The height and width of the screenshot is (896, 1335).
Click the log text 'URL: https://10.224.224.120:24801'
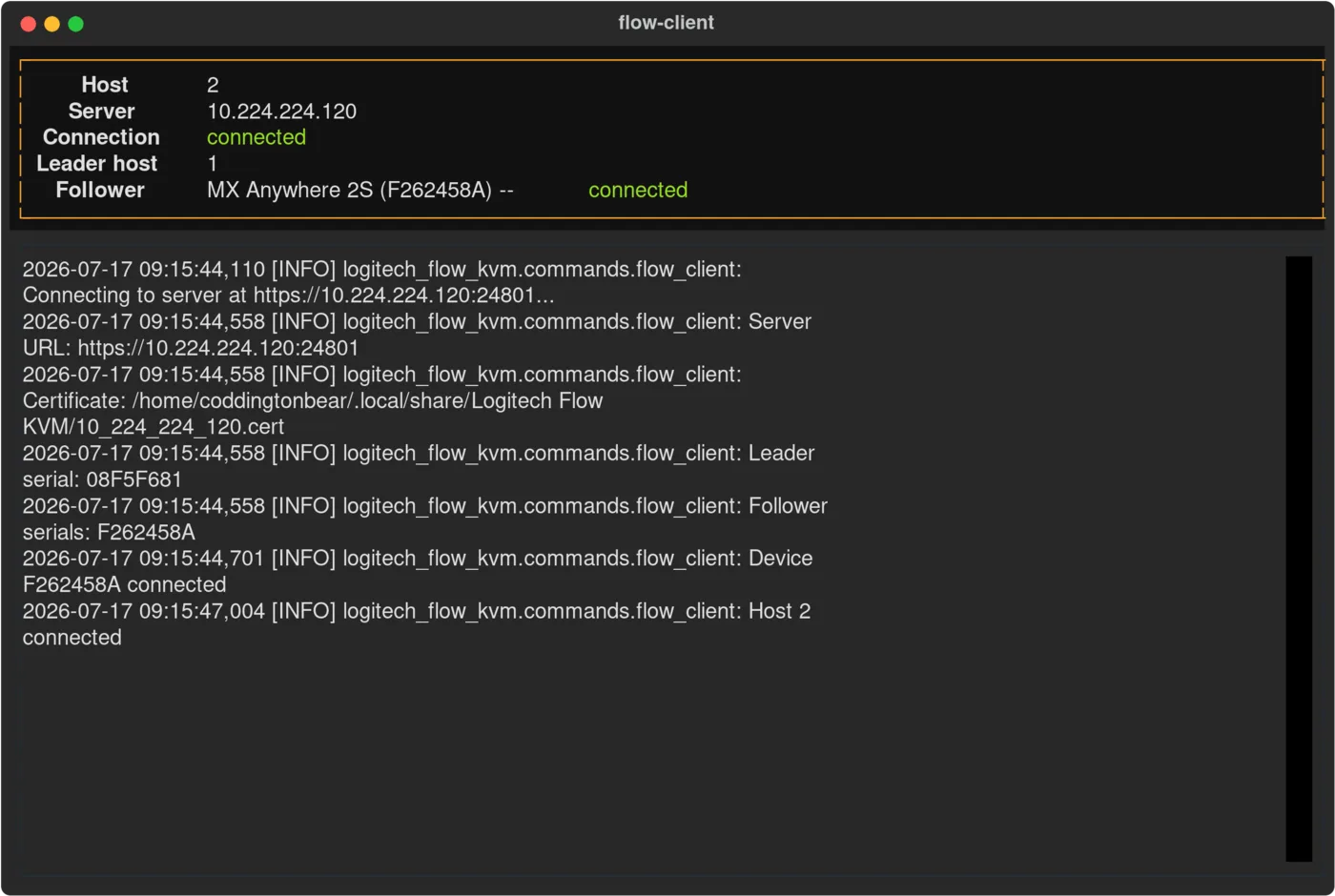(191, 348)
